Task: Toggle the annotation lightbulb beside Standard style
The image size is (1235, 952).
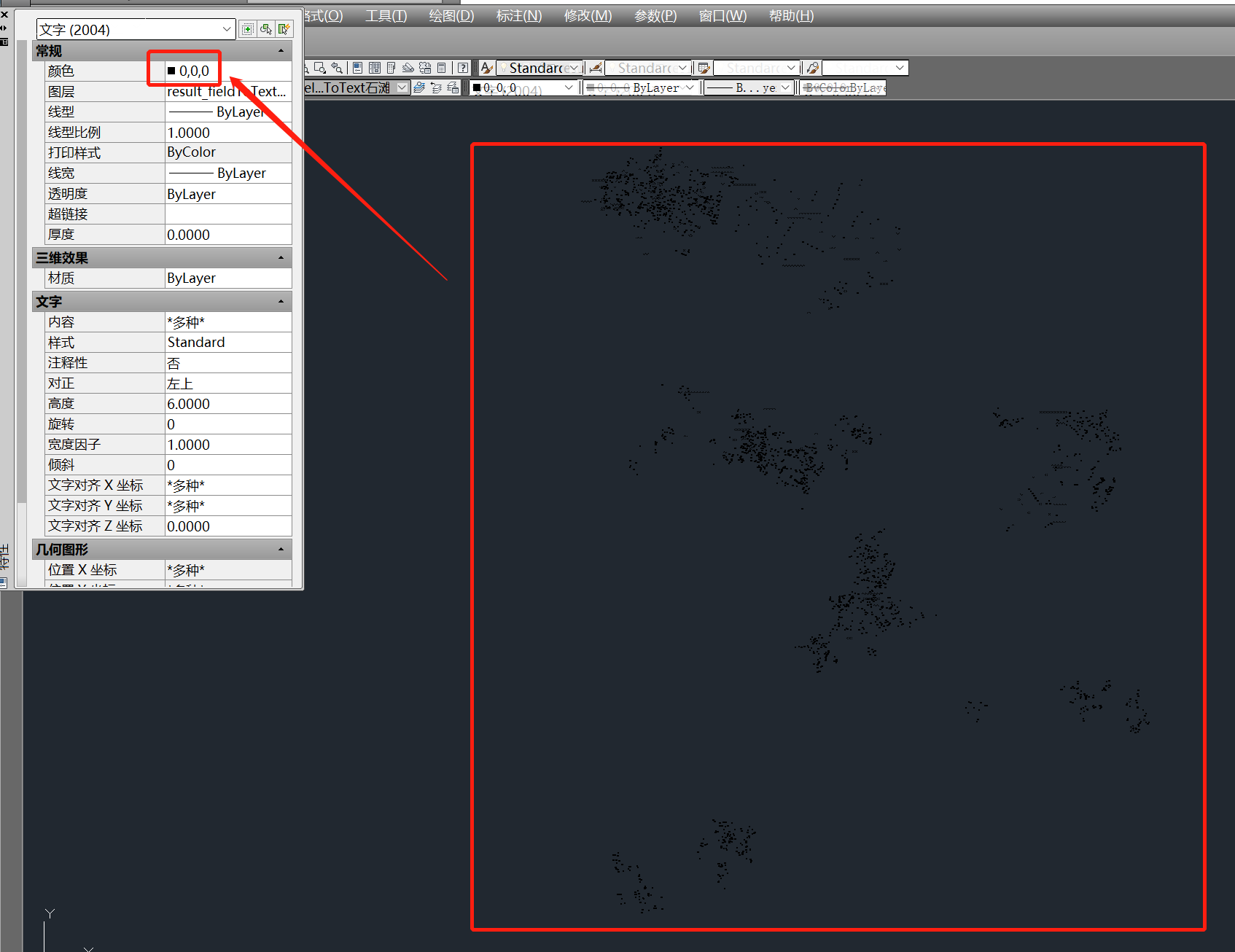Action: pos(504,68)
